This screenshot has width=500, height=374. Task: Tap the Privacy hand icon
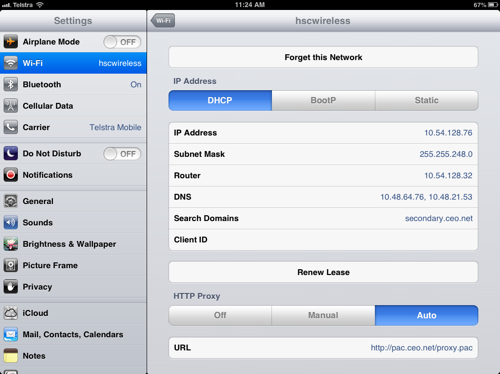pos(11,287)
